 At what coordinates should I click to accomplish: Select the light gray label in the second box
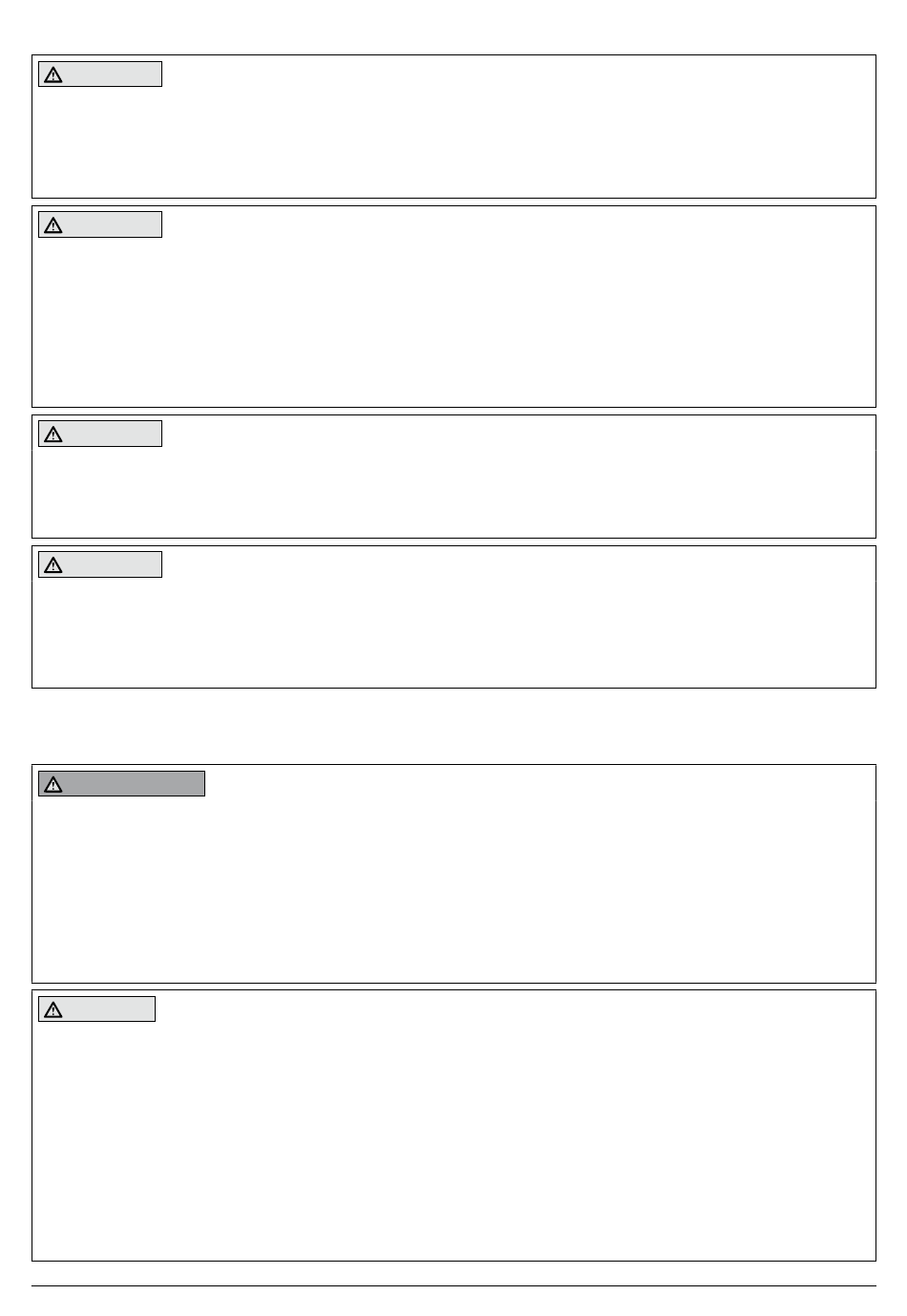click(x=100, y=224)
